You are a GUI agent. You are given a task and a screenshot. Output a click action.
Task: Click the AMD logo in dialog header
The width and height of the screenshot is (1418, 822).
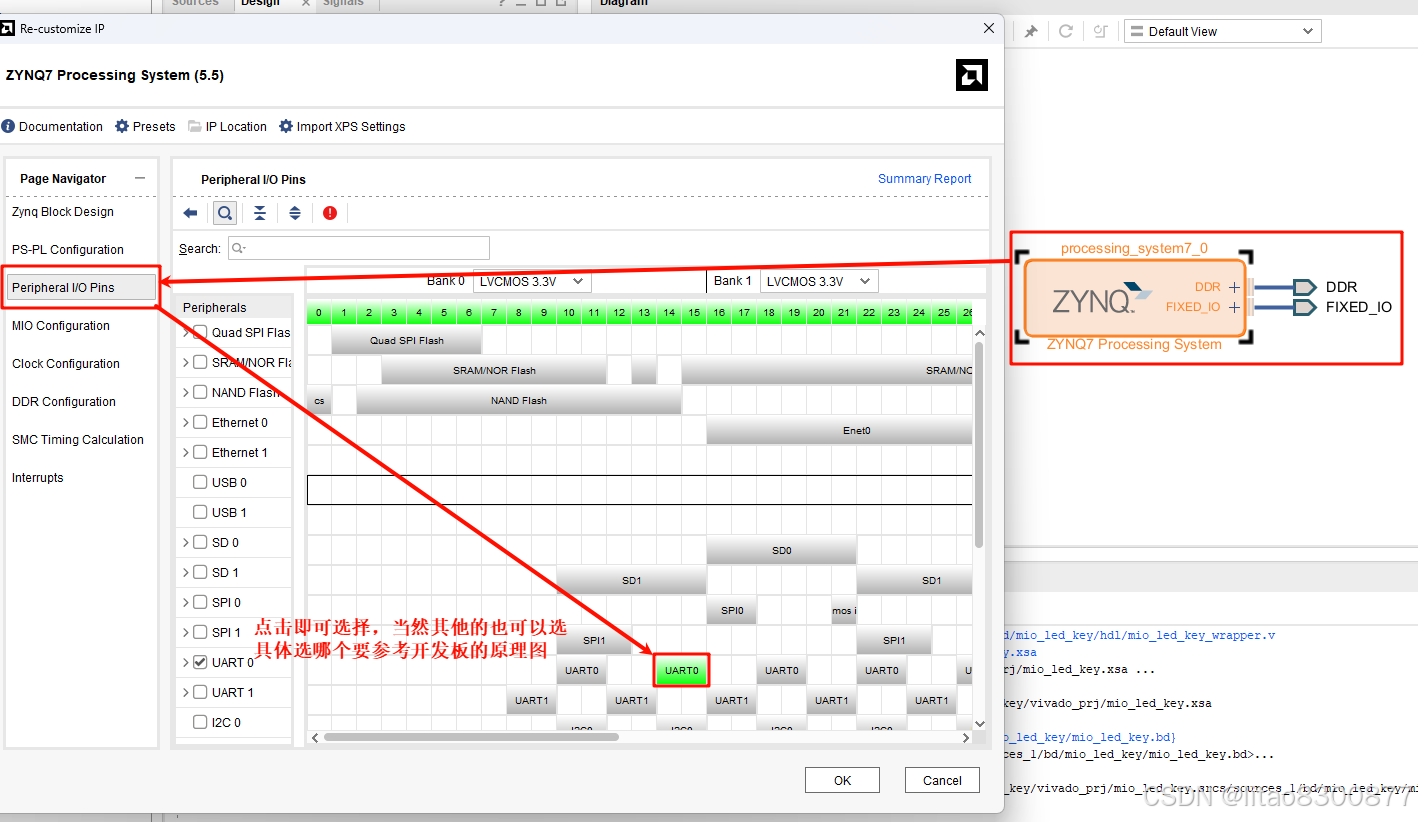[972, 75]
